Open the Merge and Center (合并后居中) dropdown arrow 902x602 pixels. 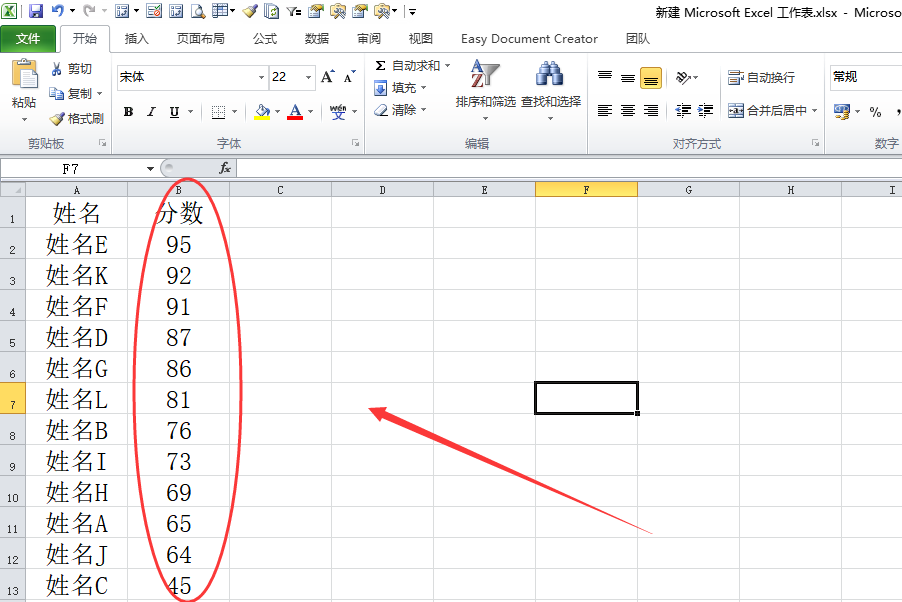[815, 111]
